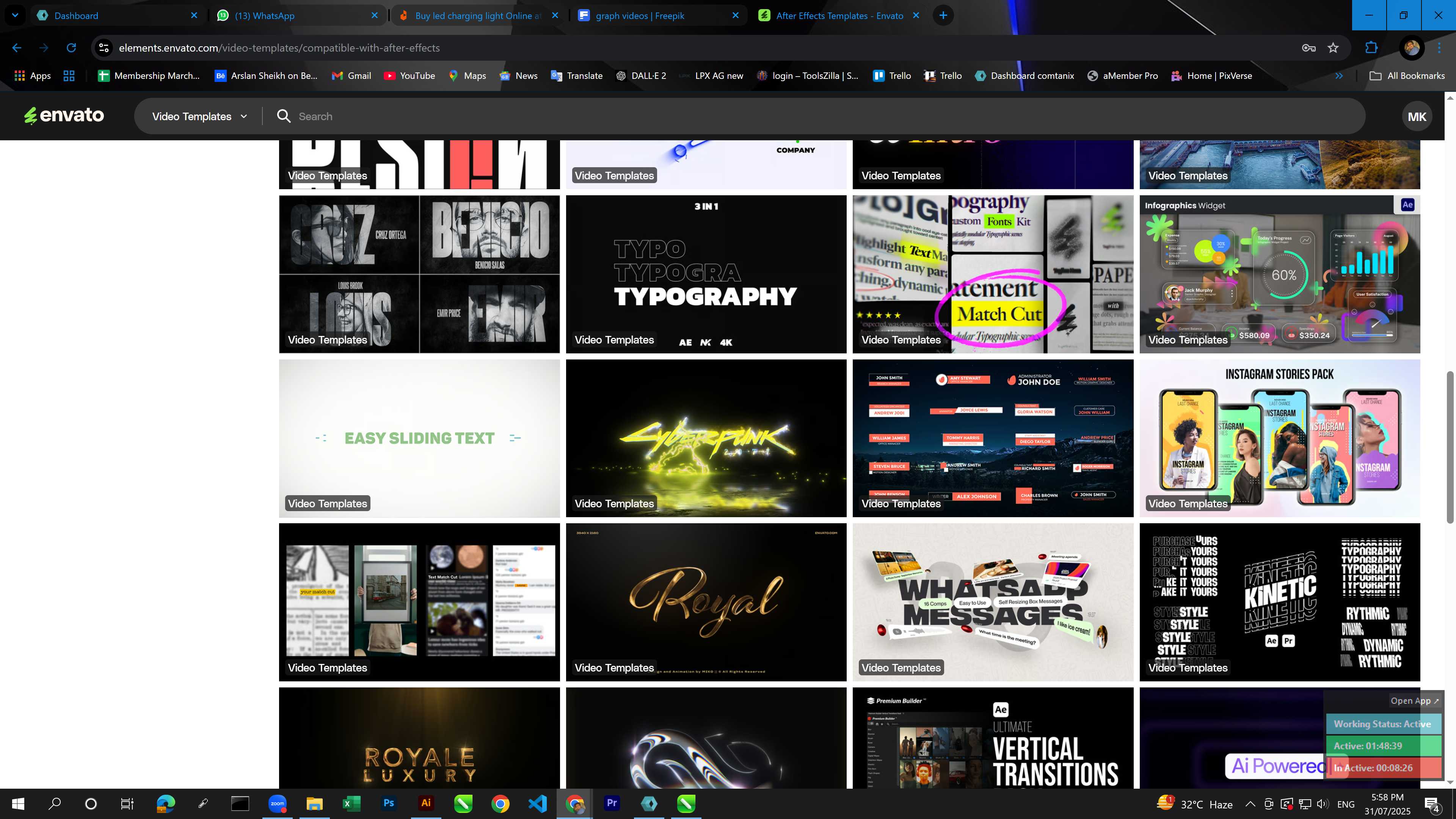Open the Gmail bookmark

click(x=351, y=76)
